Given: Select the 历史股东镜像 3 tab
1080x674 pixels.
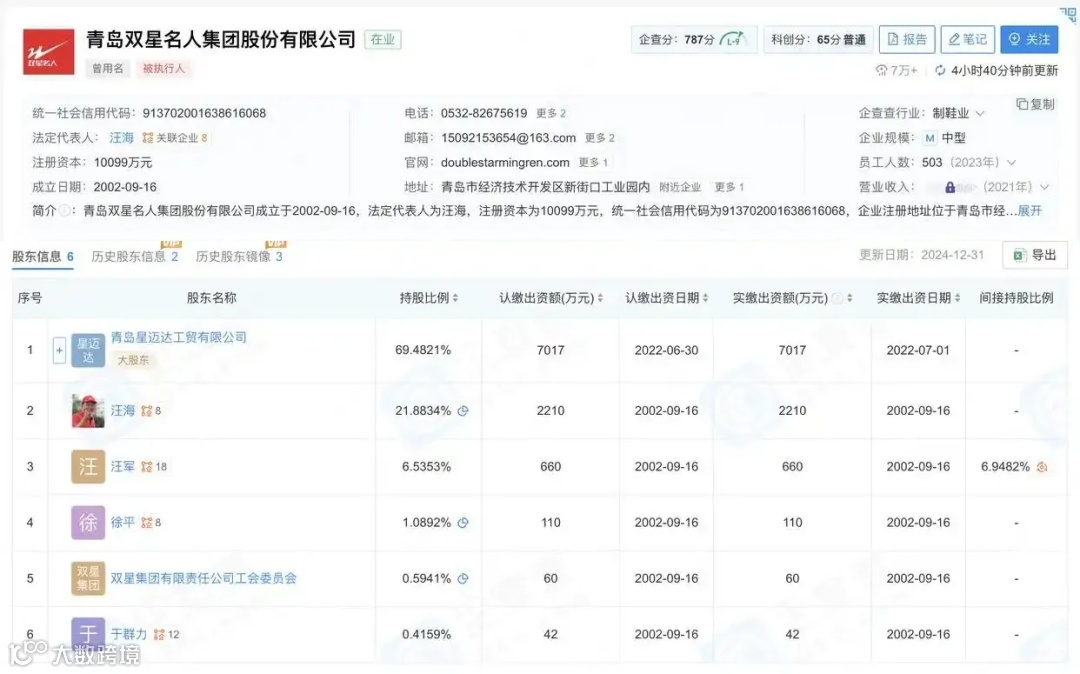Looking at the screenshot, I should point(239,256).
